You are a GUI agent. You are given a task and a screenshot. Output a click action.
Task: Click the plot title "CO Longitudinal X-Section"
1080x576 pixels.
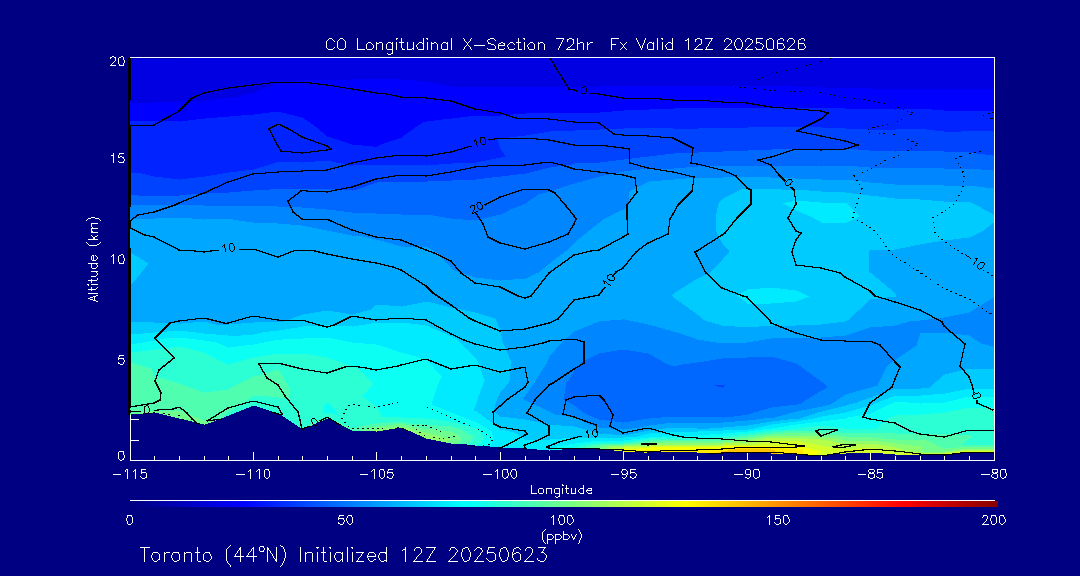point(436,45)
